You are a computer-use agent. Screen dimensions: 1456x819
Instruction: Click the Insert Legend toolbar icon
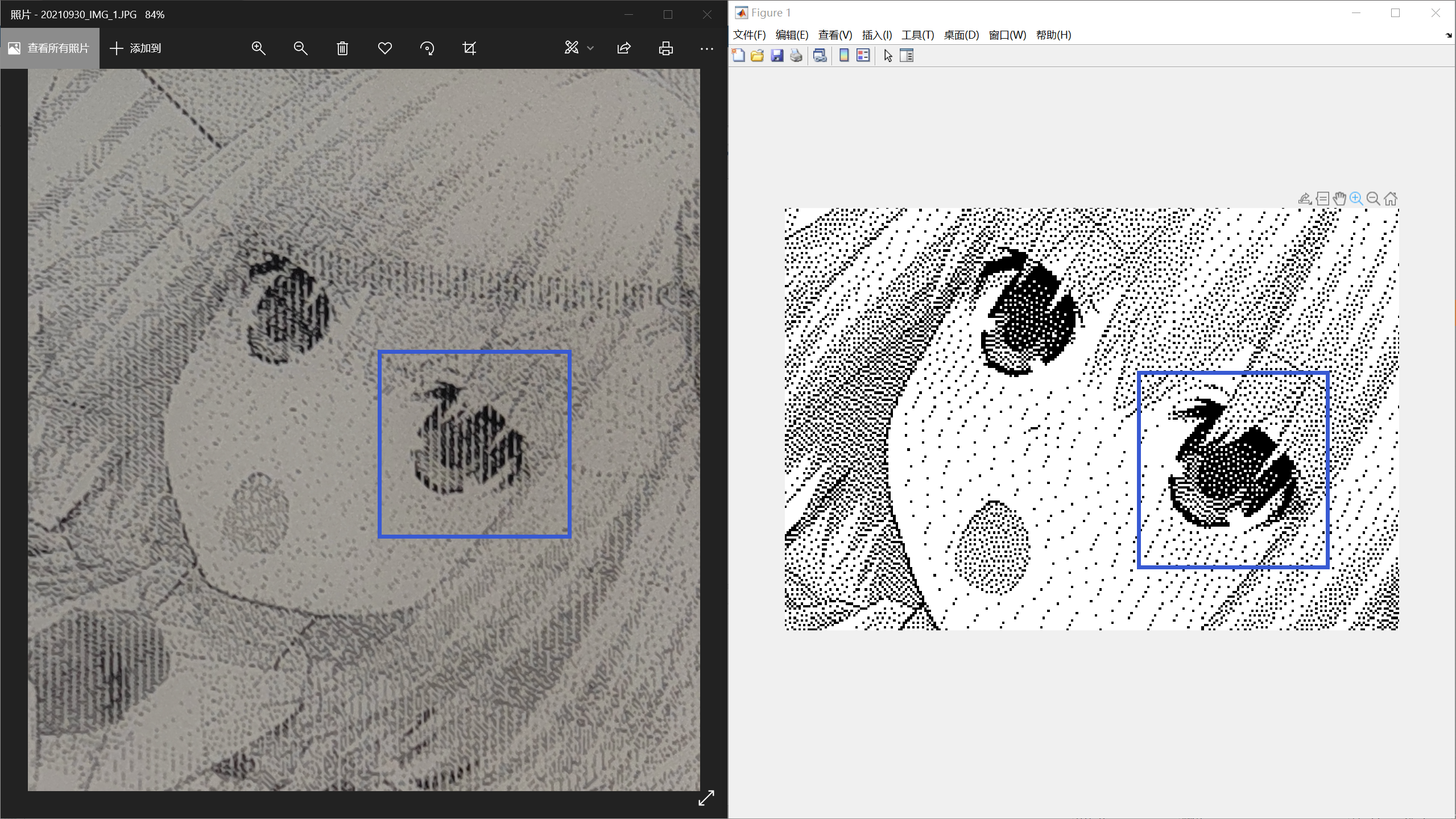(x=863, y=56)
